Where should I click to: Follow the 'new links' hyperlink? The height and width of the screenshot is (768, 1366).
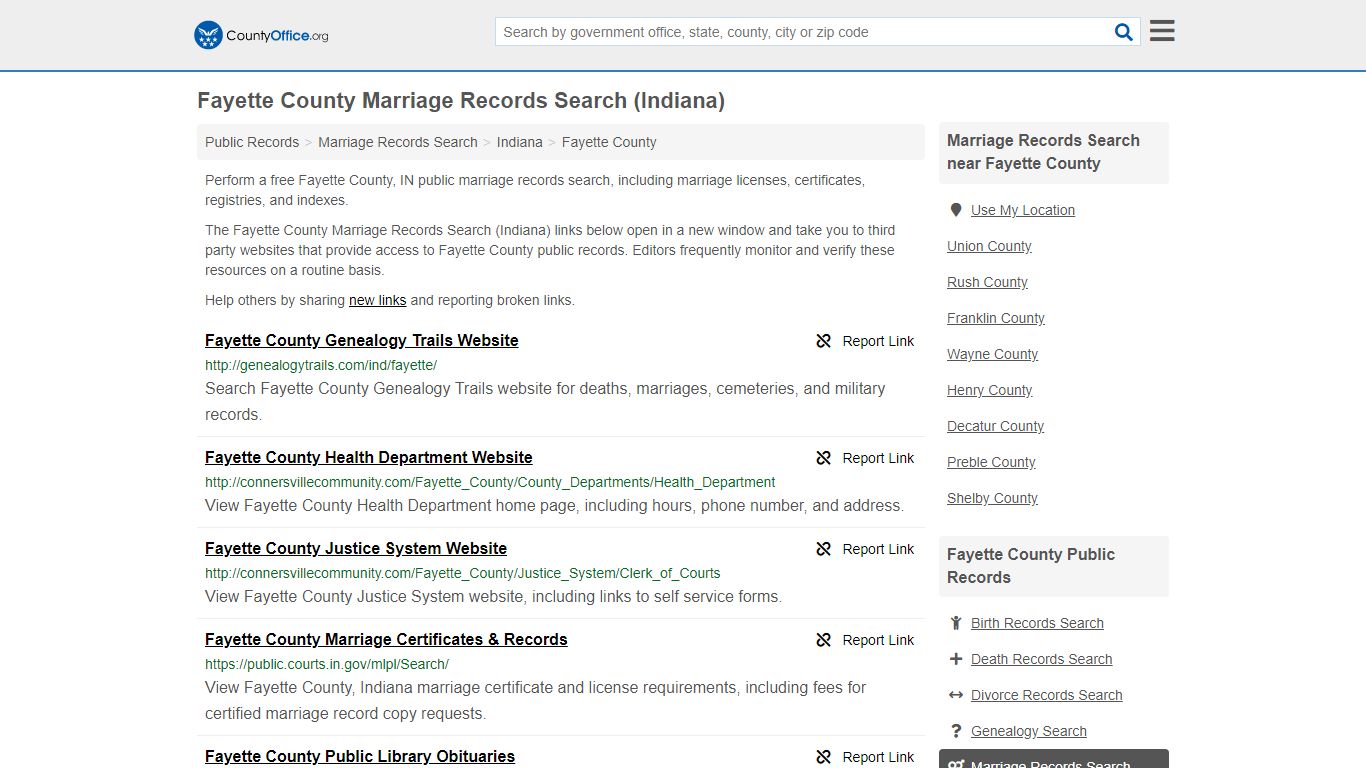click(x=377, y=300)
